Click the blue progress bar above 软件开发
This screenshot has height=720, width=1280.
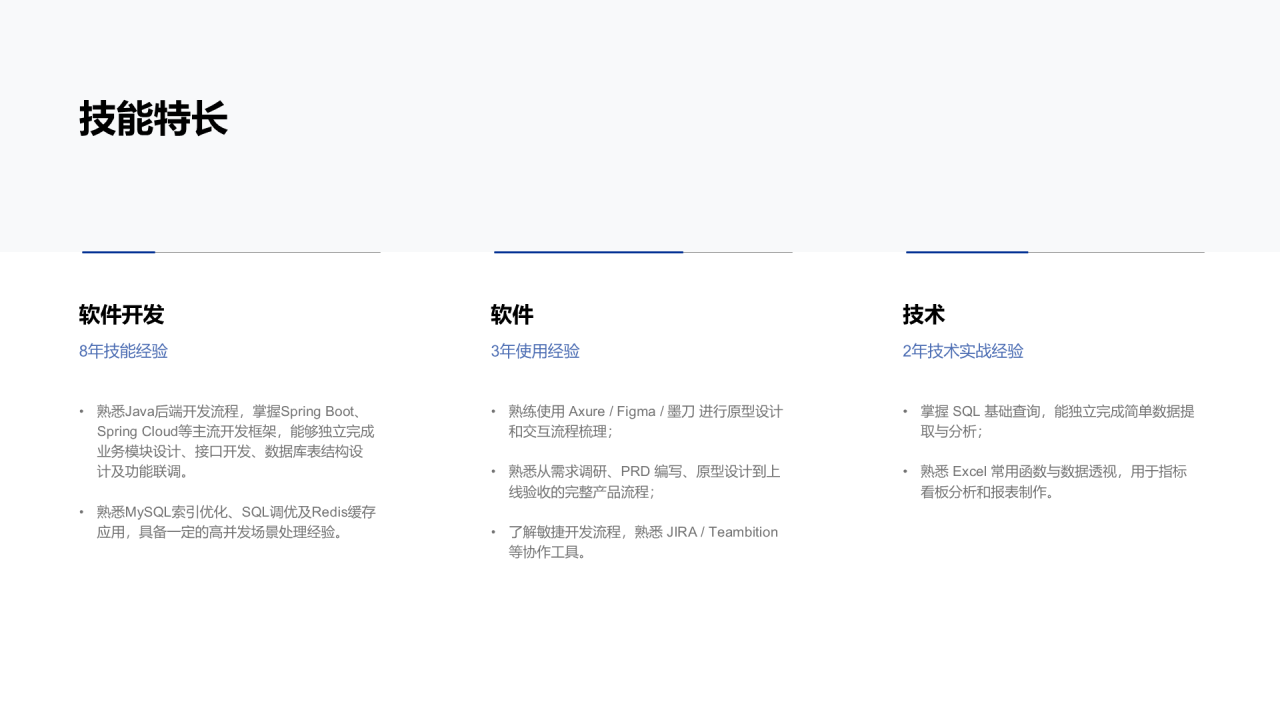[119, 252]
